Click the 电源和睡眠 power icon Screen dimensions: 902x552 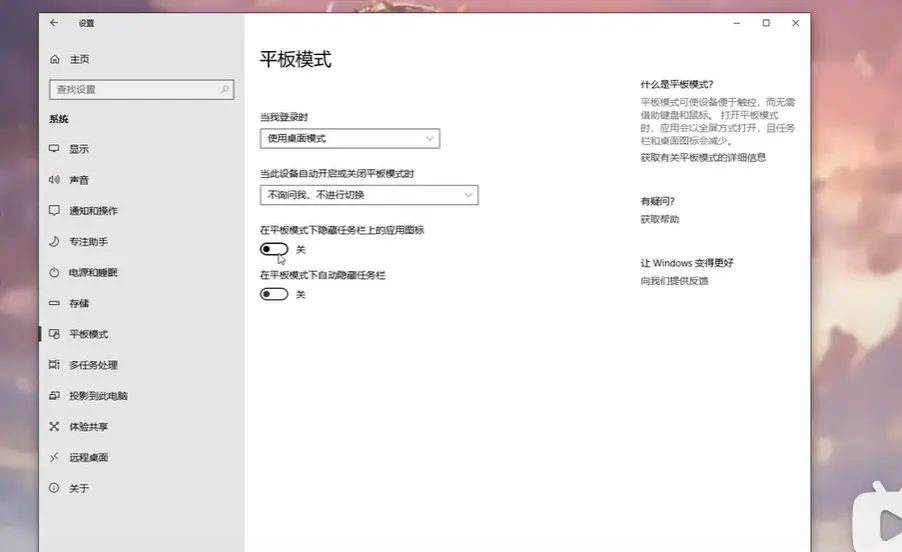(54, 273)
